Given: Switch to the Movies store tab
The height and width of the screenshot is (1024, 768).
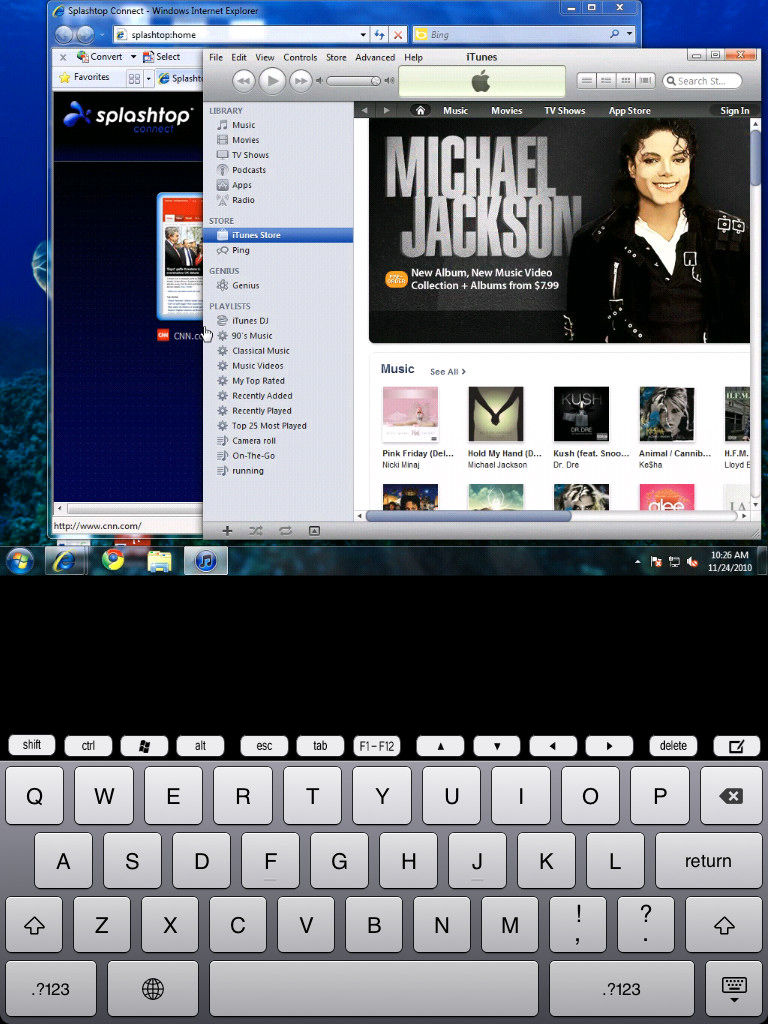Looking at the screenshot, I should pos(507,110).
